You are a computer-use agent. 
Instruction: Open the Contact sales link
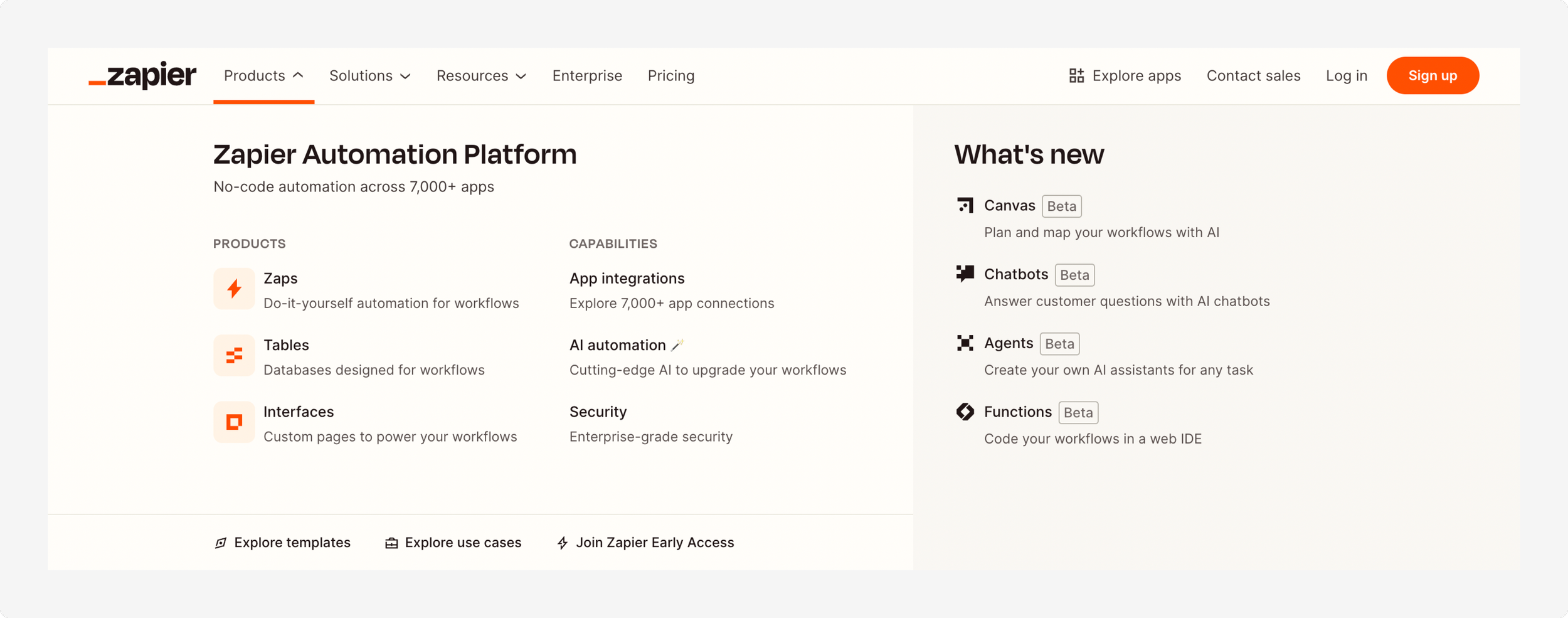pyautogui.click(x=1253, y=76)
